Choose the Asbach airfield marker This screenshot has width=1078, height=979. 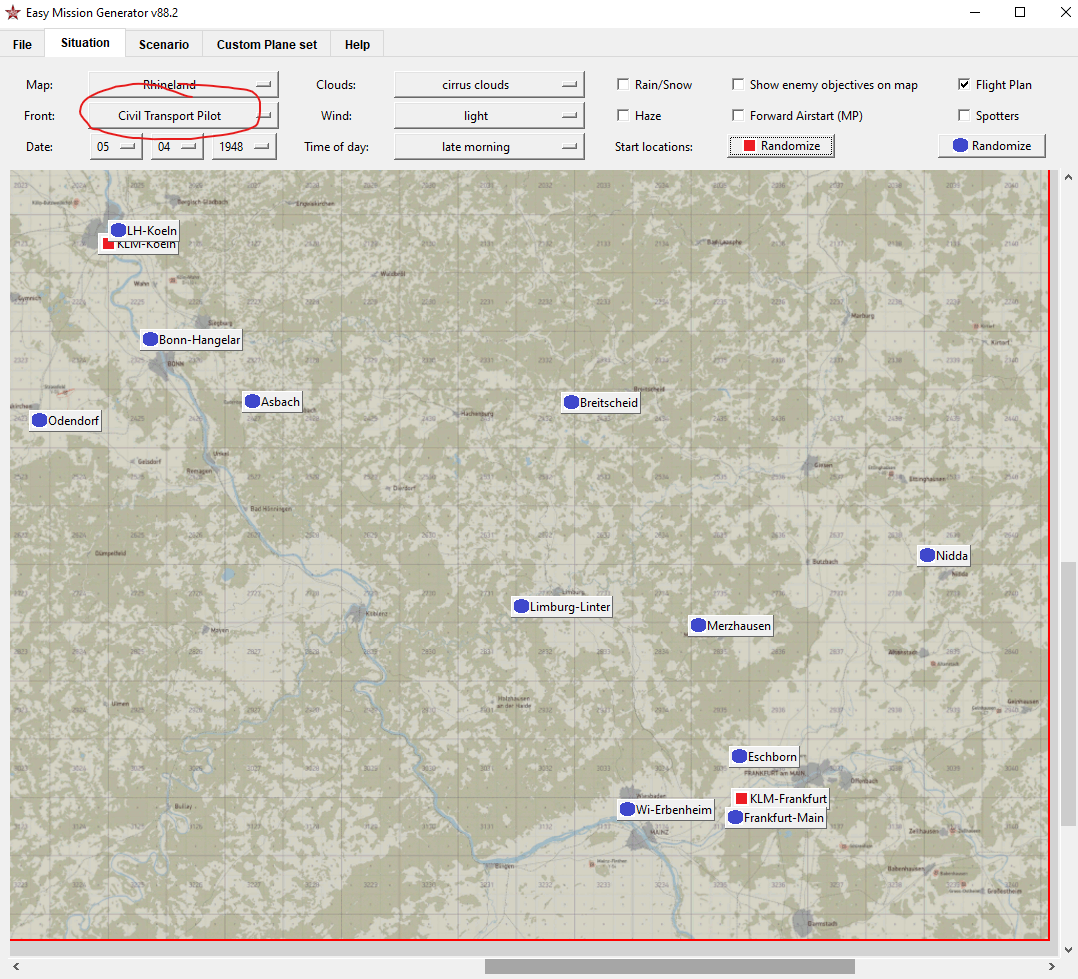click(272, 402)
